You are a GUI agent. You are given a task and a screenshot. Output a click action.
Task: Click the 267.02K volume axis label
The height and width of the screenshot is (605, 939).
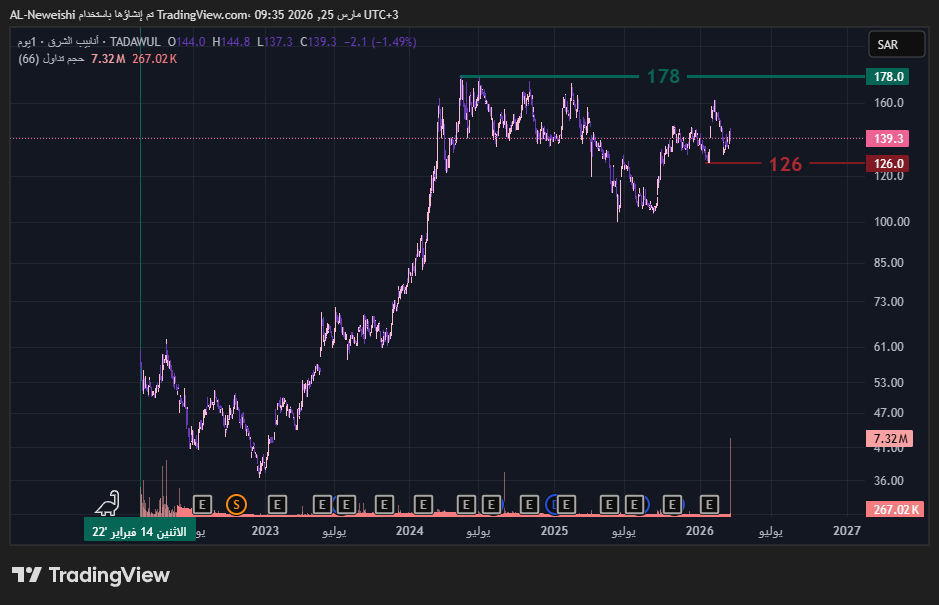click(895, 510)
